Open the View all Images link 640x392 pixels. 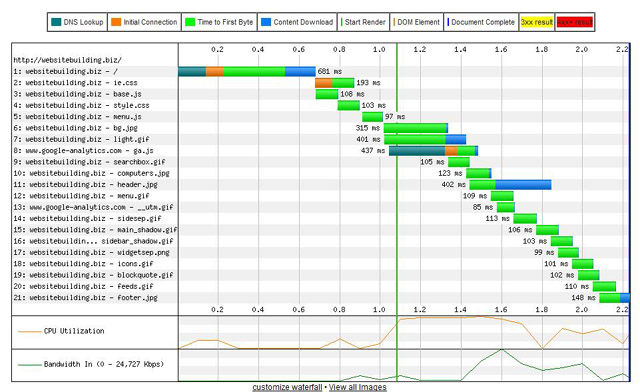click(358, 387)
